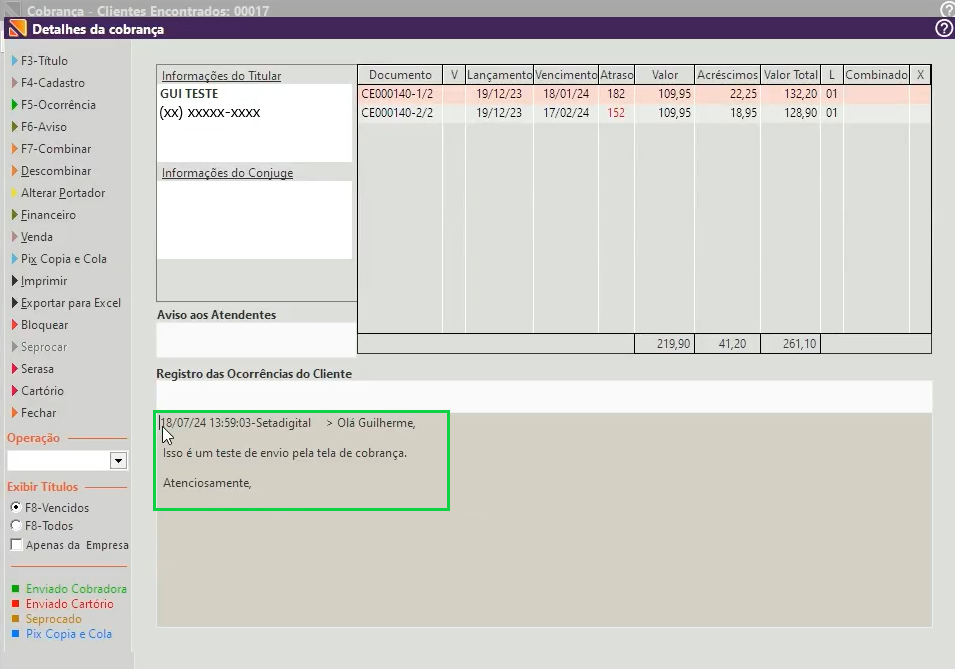Open F4-Cadastro from the side menu
This screenshot has height=669, width=955.
click(x=53, y=83)
